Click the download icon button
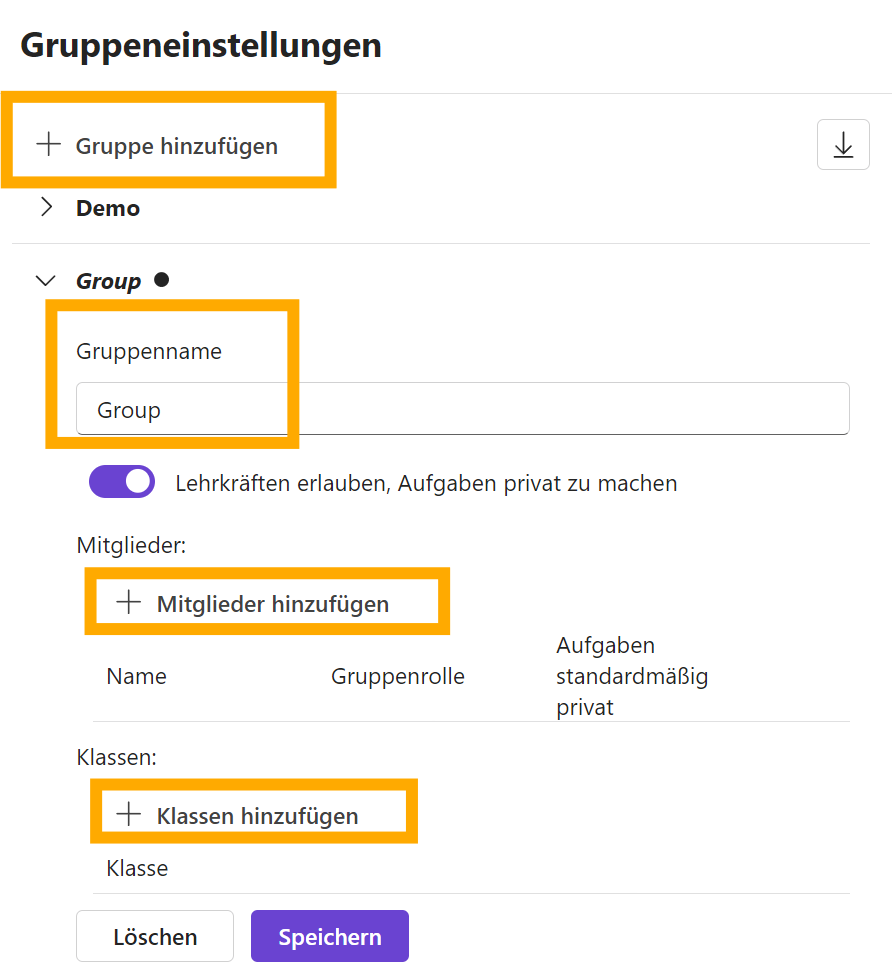The width and height of the screenshot is (892, 979). [843, 145]
